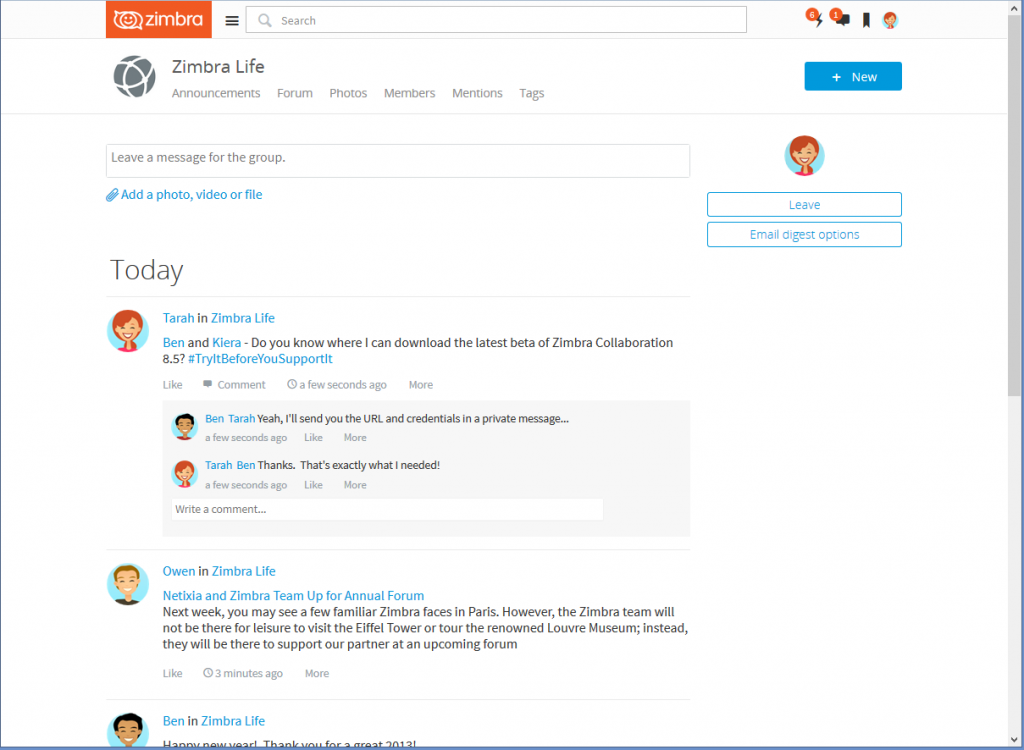Viewport: 1024px width, 750px height.
Task: Click the Zimbra Life group globe icon
Action: coord(135,76)
